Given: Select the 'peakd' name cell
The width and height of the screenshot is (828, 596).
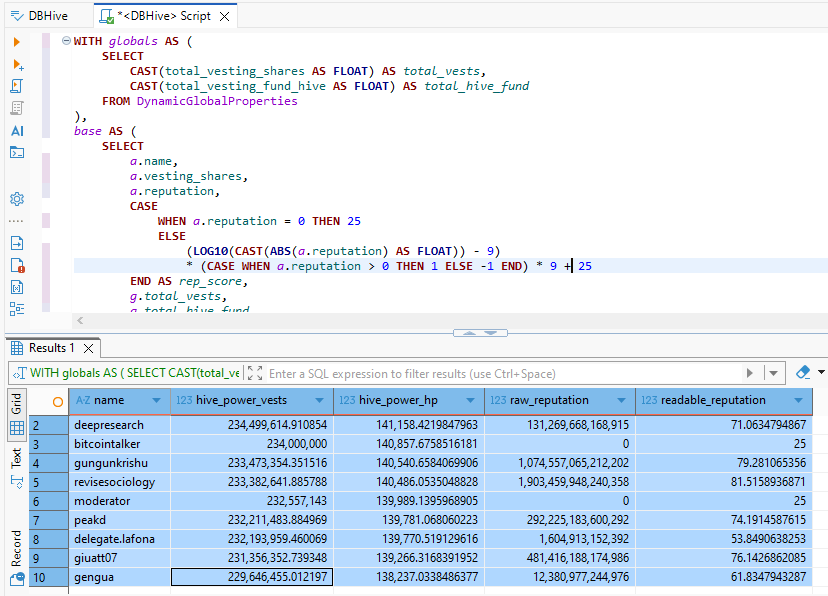Looking at the screenshot, I should (120, 520).
